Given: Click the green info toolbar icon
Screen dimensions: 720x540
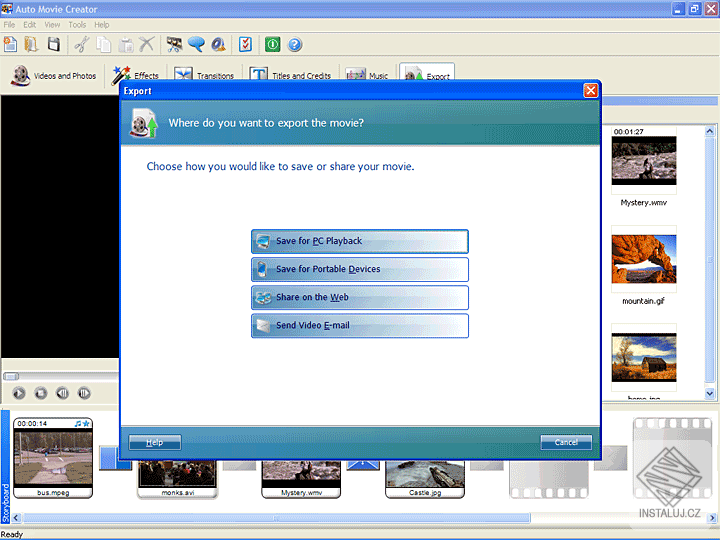Looking at the screenshot, I should click(273, 45).
